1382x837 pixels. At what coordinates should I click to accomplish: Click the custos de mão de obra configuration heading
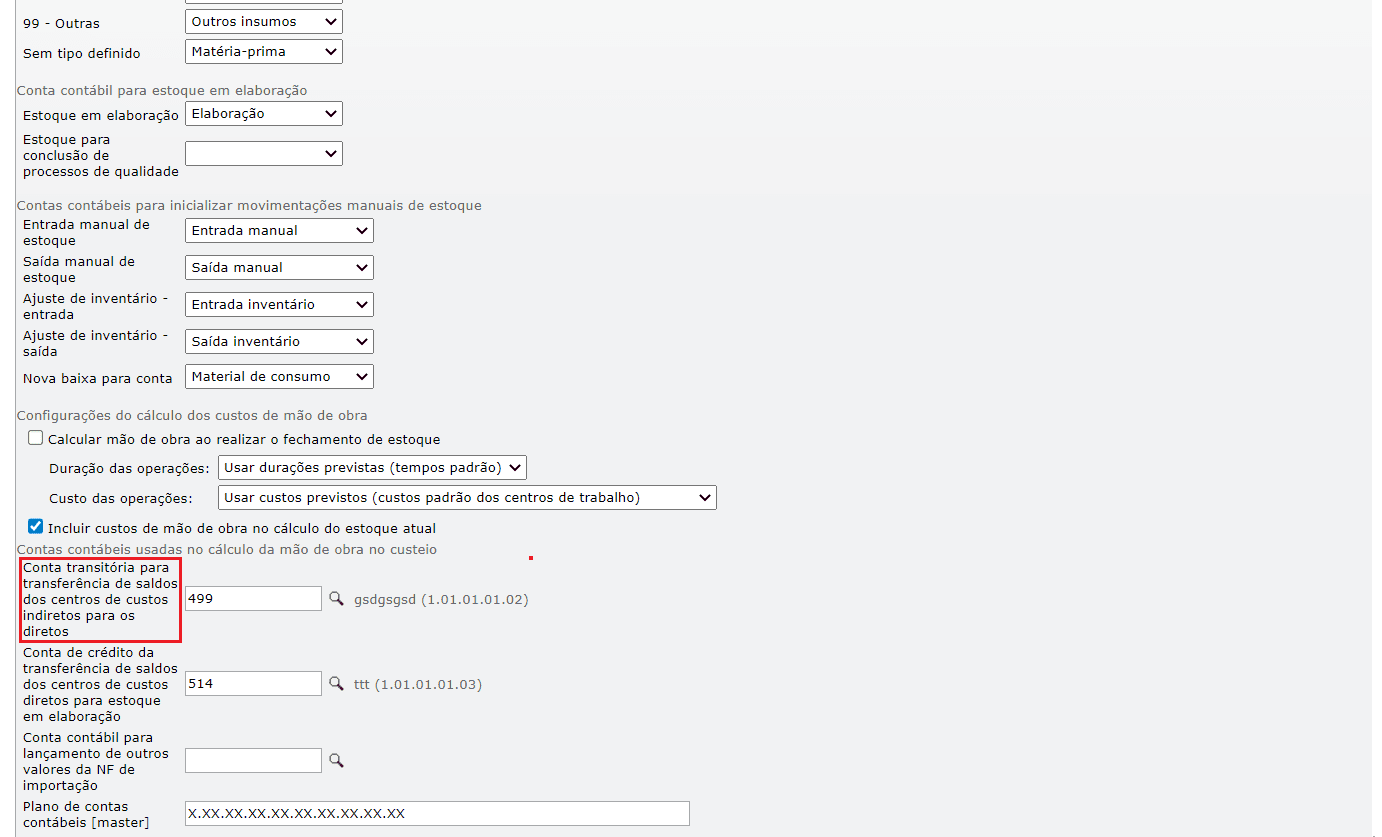192,416
